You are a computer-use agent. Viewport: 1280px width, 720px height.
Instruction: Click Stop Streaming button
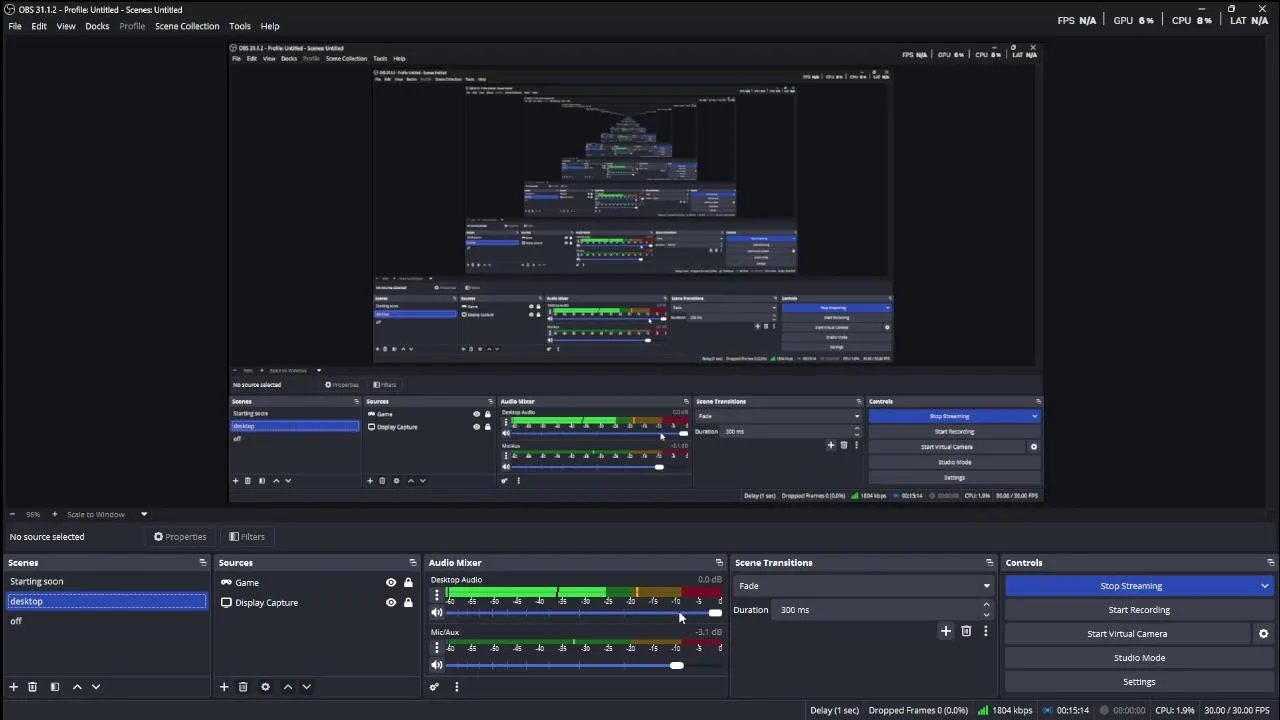[1130, 586]
